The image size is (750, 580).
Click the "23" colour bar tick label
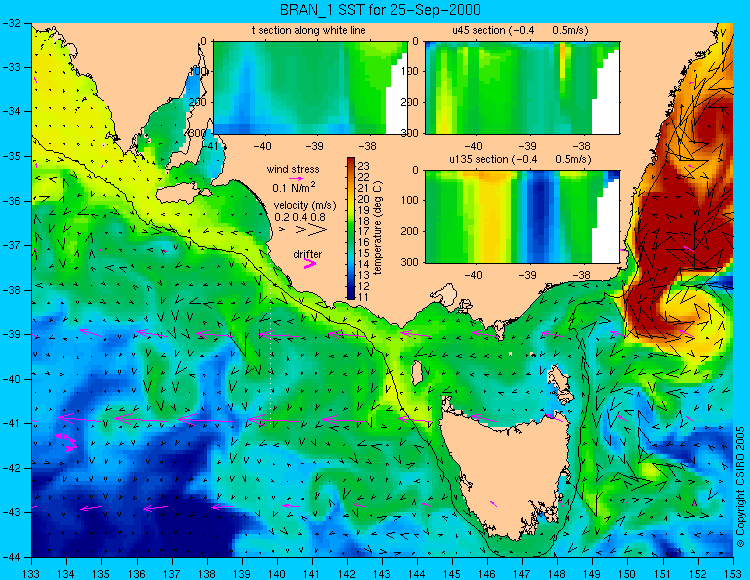pyautogui.click(x=364, y=166)
